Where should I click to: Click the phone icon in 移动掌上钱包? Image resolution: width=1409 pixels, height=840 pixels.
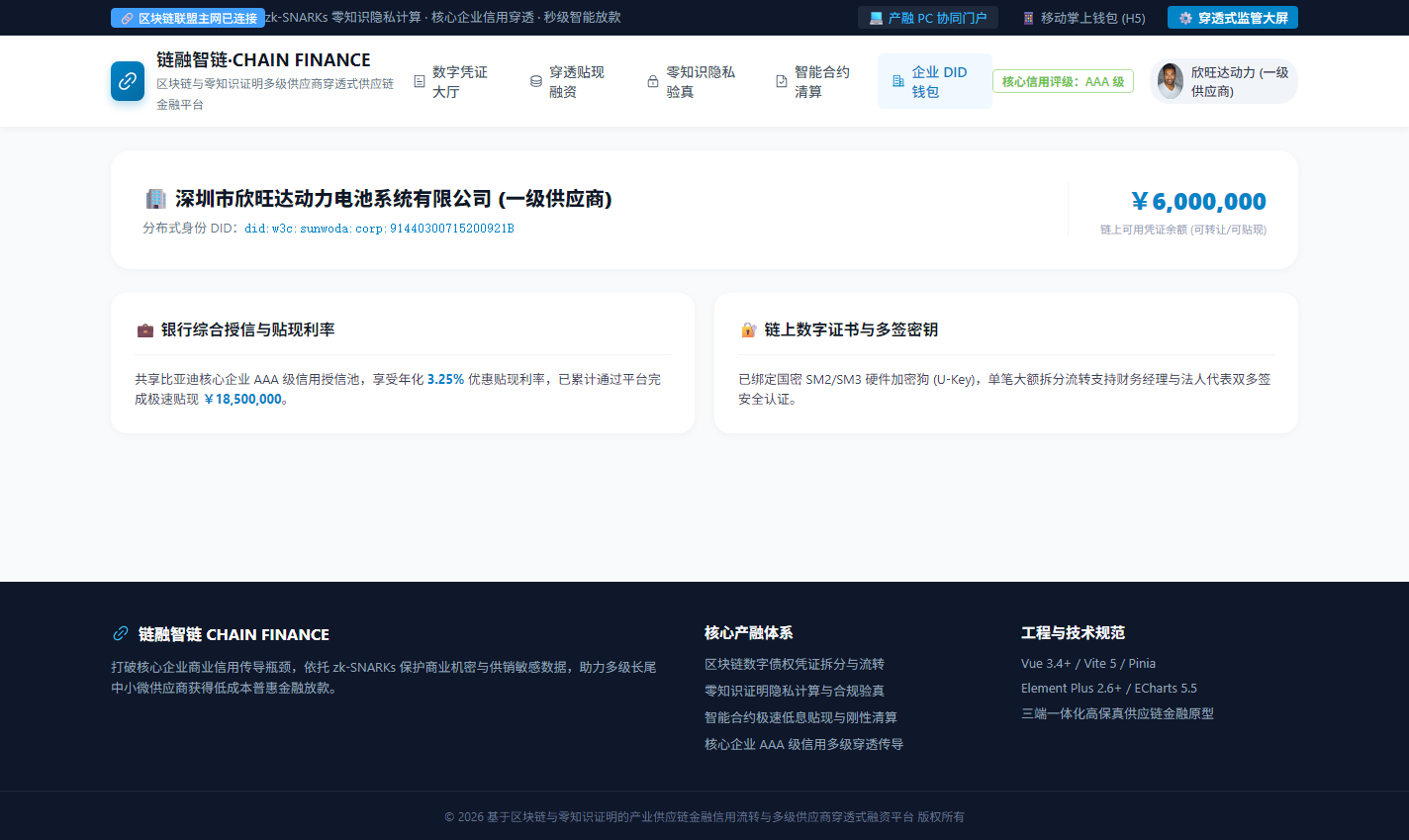tap(1028, 18)
